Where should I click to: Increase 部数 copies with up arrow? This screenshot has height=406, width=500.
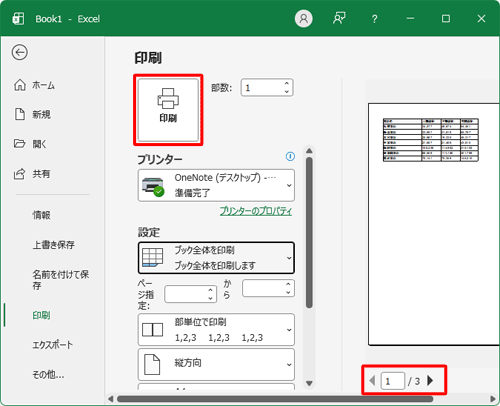tap(287, 83)
